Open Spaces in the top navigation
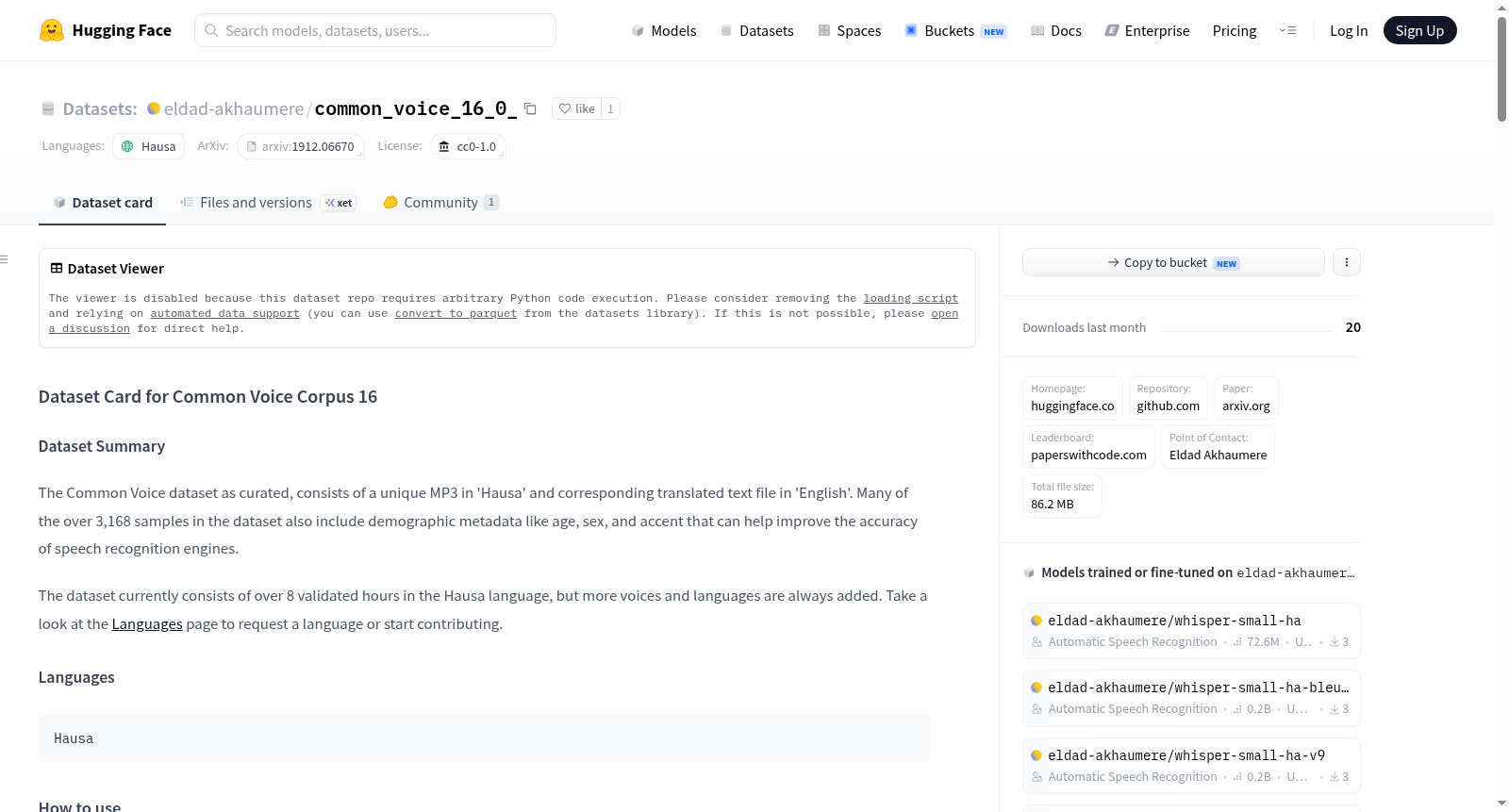 coord(849,30)
